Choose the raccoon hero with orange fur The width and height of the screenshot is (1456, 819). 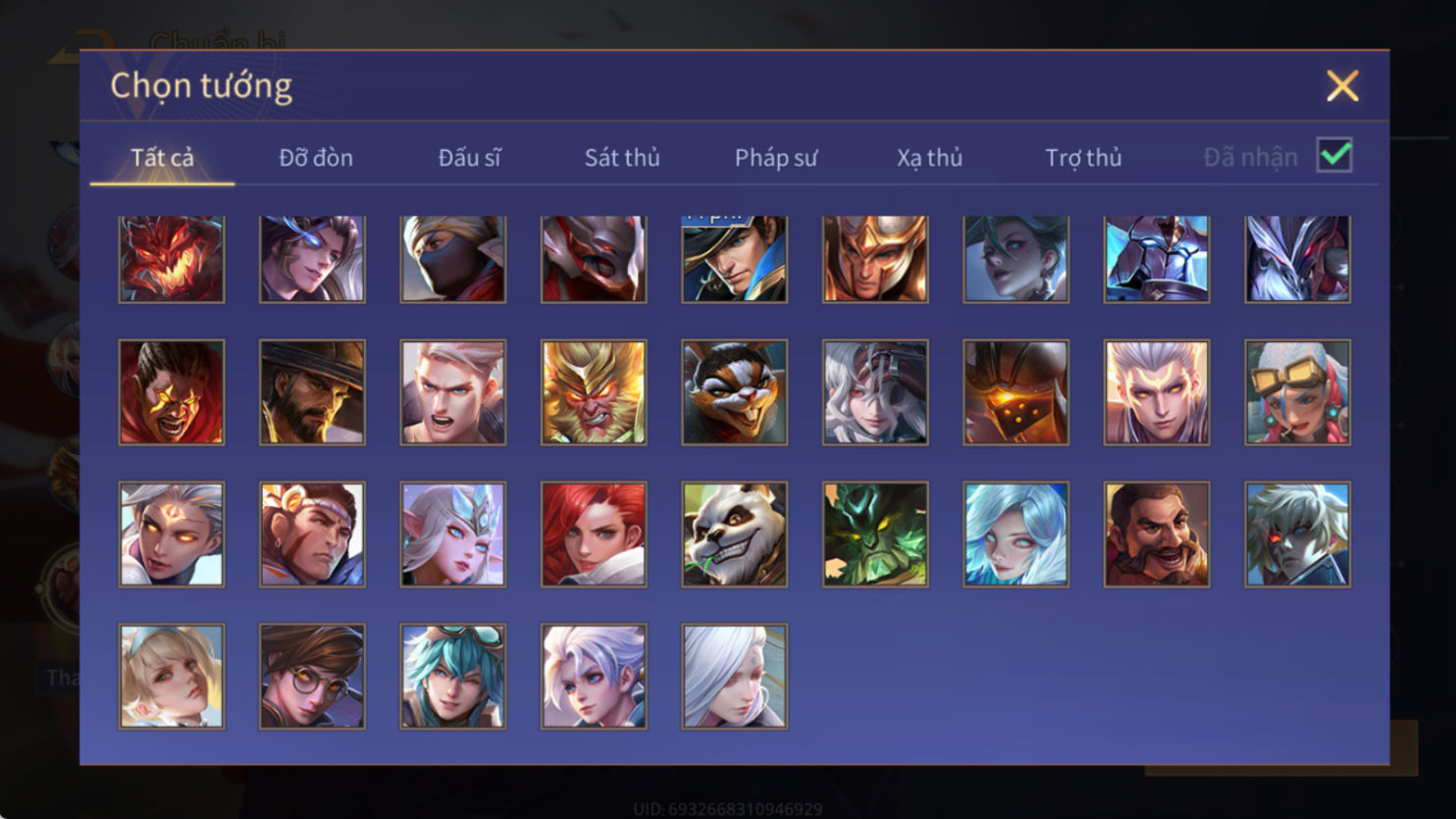coord(735,392)
